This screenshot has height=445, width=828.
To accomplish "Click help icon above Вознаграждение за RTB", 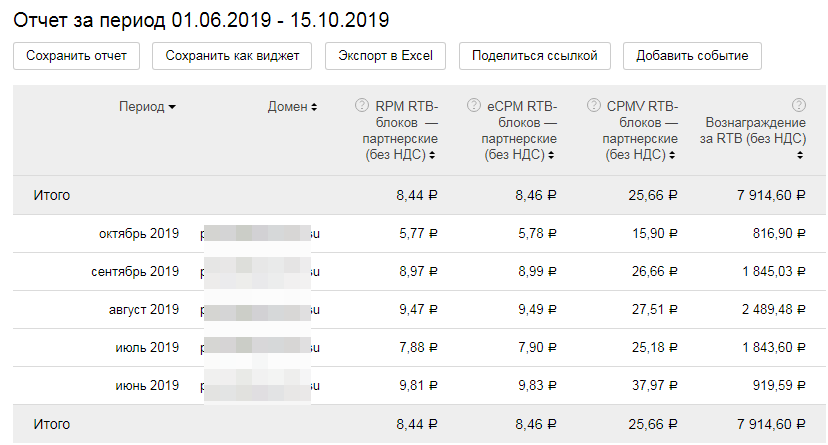I will click(x=798, y=105).
